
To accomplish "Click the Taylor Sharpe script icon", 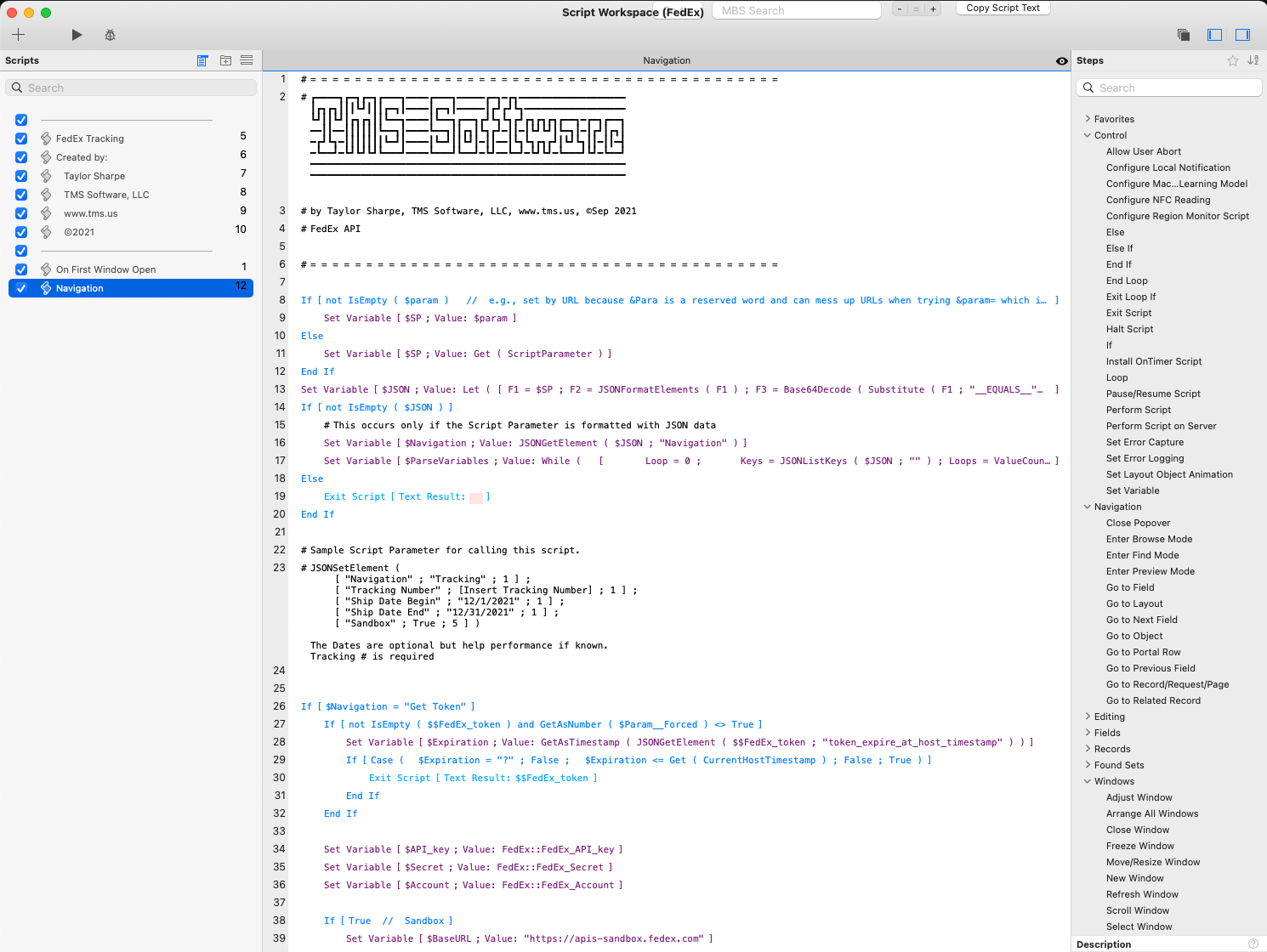I will point(46,176).
